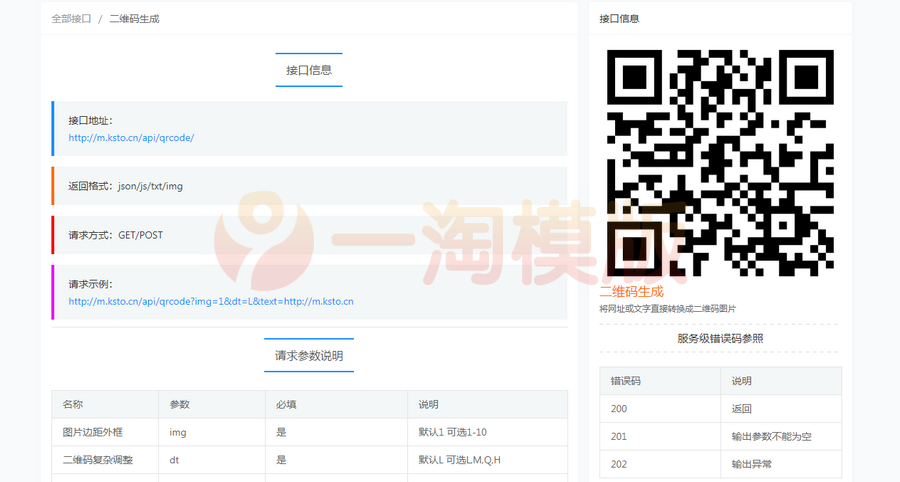900x482 pixels.
Task: Select the text 将网址或文字直接转换成二维码图片
Action: (668, 309)
